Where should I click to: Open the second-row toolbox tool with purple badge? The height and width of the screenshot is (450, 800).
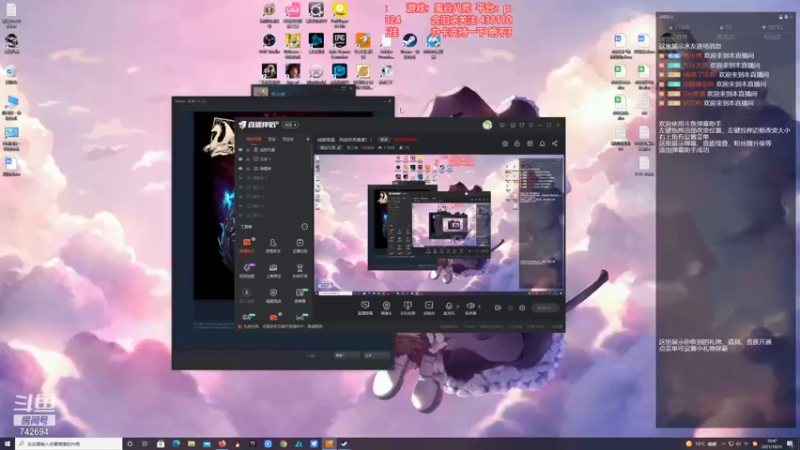(247, 270)
